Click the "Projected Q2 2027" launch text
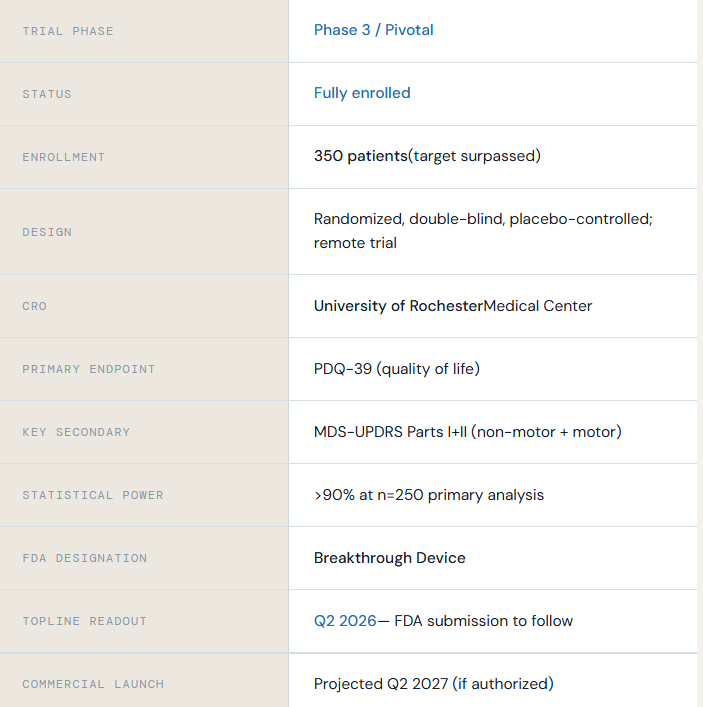Viewport: 703px width, 707px height. 380,684
